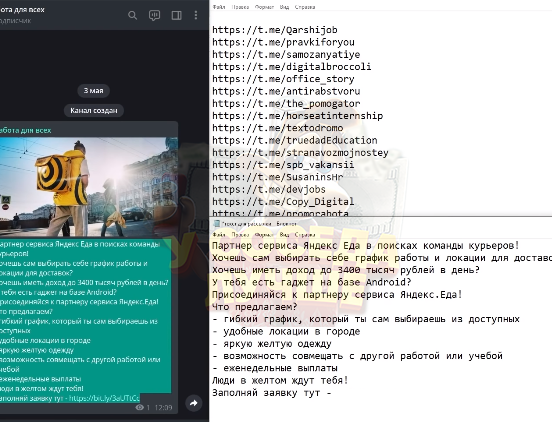Image resolution: width=552 pixels, height=422 pixels.
Task: Open the Формат menu in the upper Notepad
Action: click(x=264, y=7)
